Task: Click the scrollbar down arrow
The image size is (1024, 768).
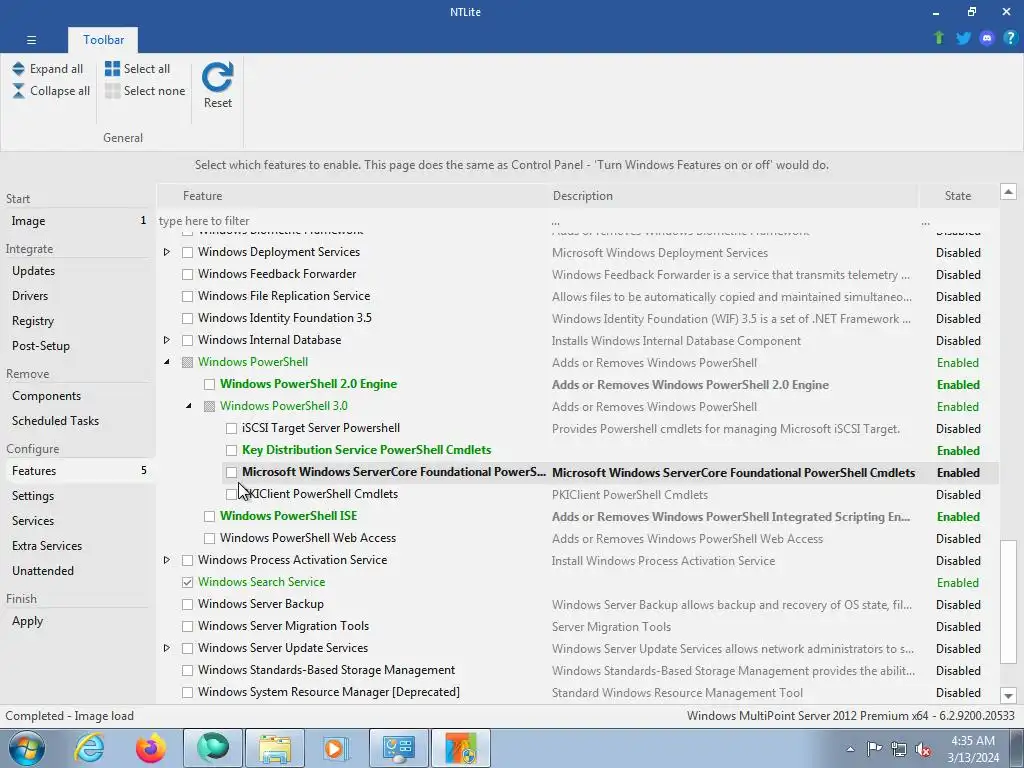Action: point(1008,696)
